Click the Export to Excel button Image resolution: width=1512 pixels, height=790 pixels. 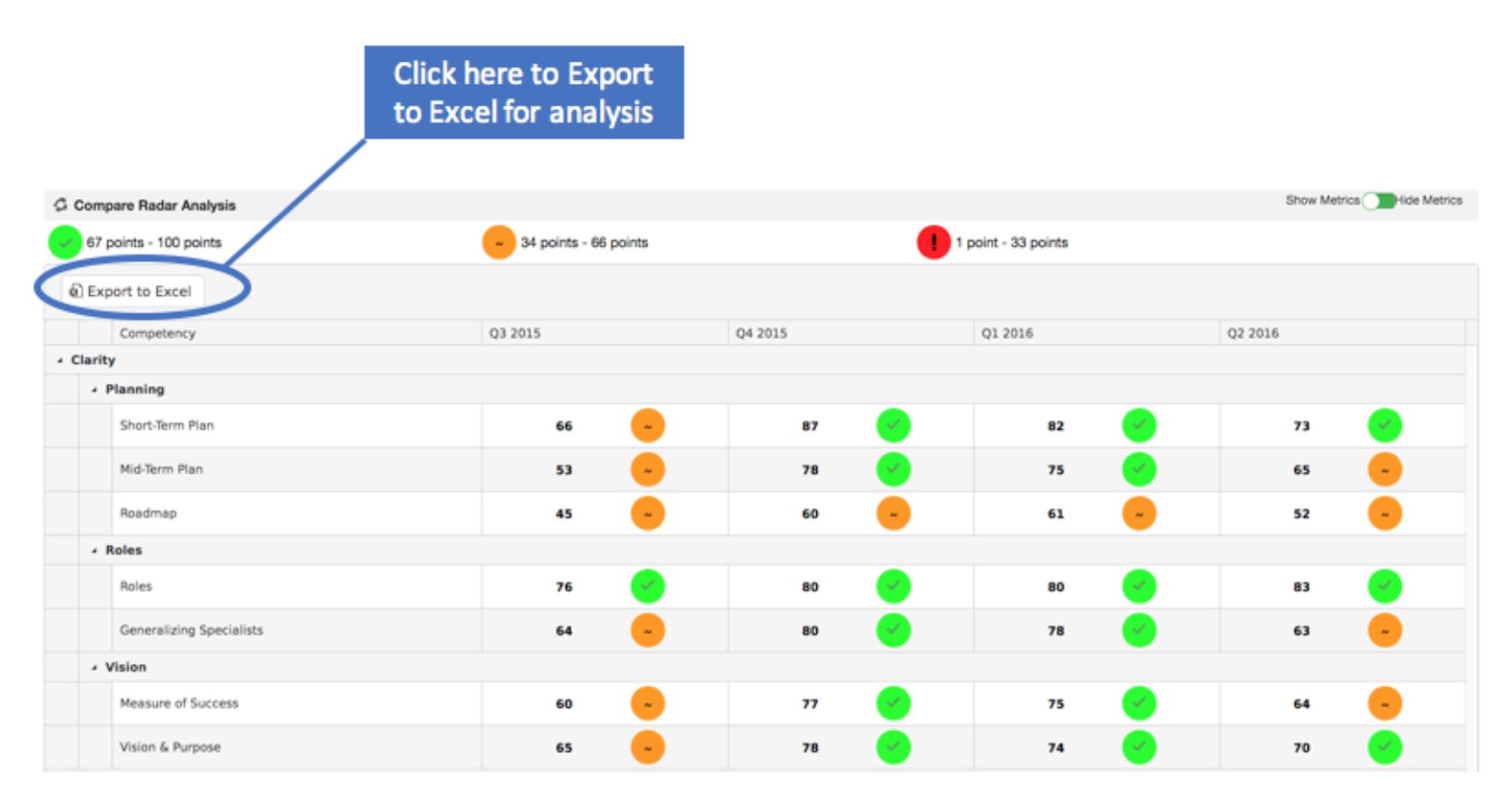coord(132,292)
